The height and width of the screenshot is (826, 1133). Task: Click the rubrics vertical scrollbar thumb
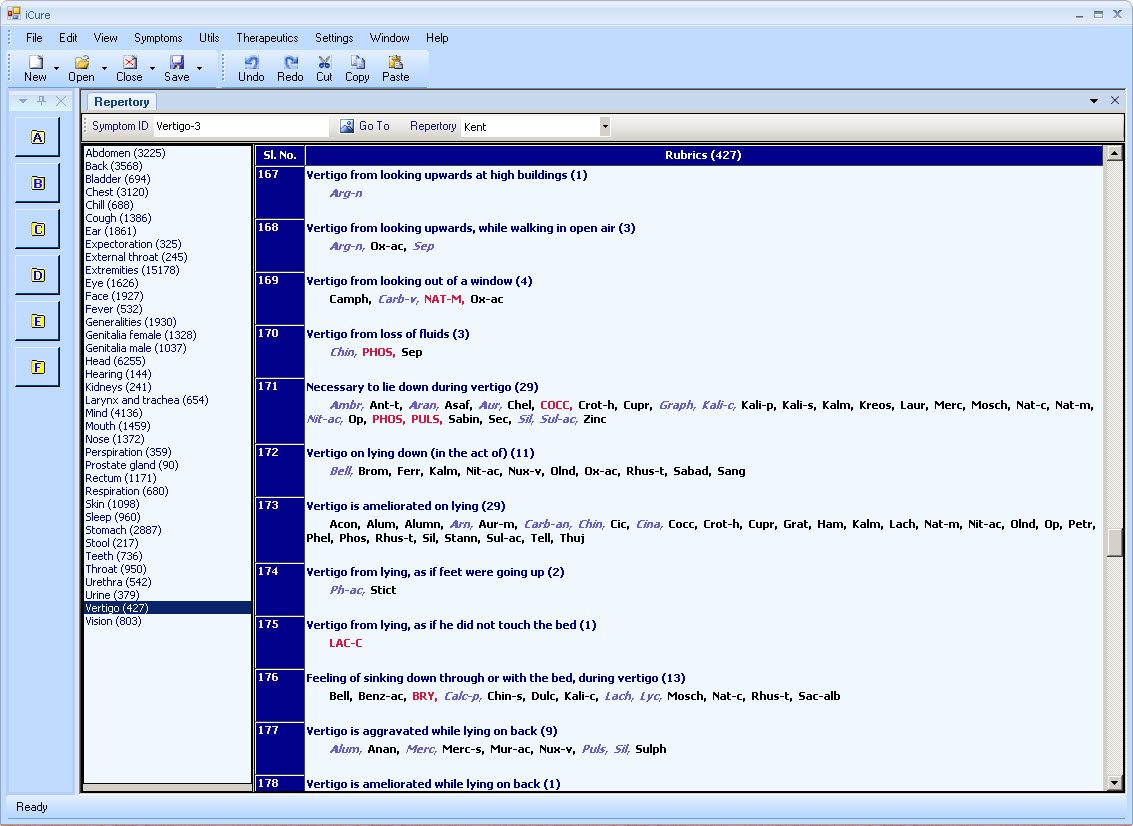[x=1114, y=543]
